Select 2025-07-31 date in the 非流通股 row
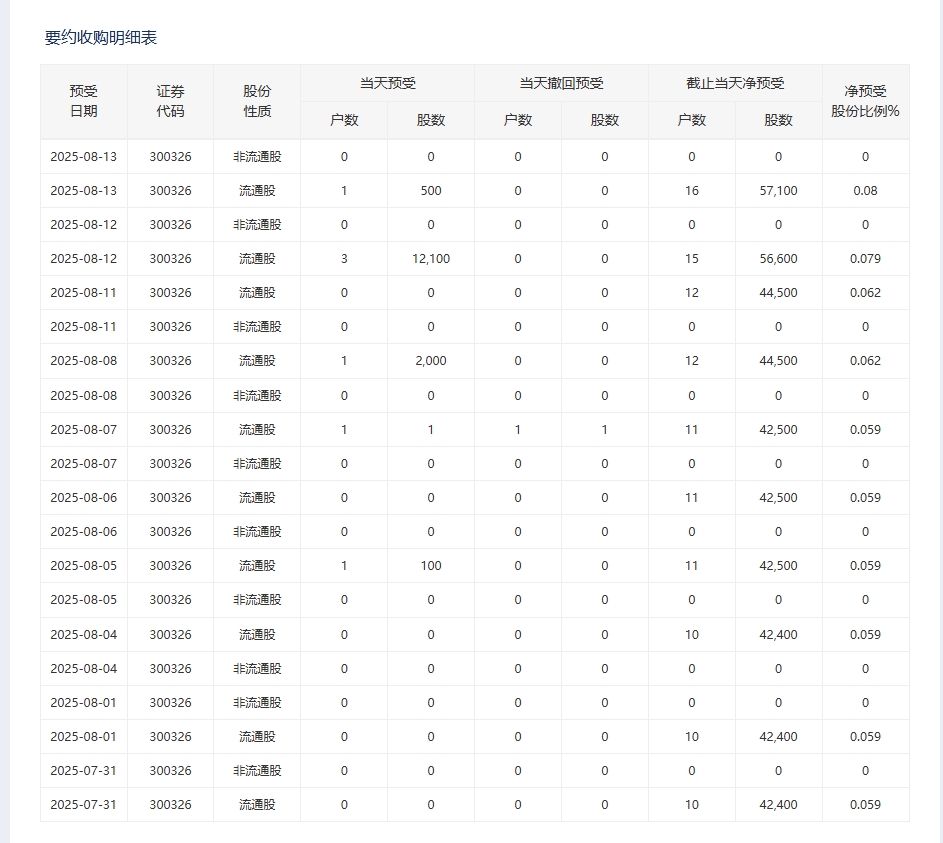The image size is (943, 843). click(84, 771)
